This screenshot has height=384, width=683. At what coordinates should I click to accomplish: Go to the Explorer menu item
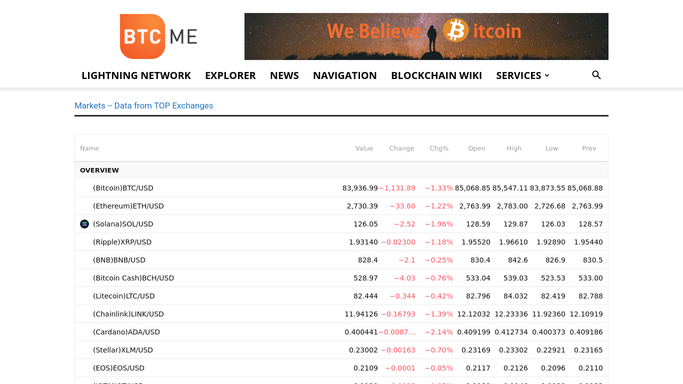[x=230, y=76]
